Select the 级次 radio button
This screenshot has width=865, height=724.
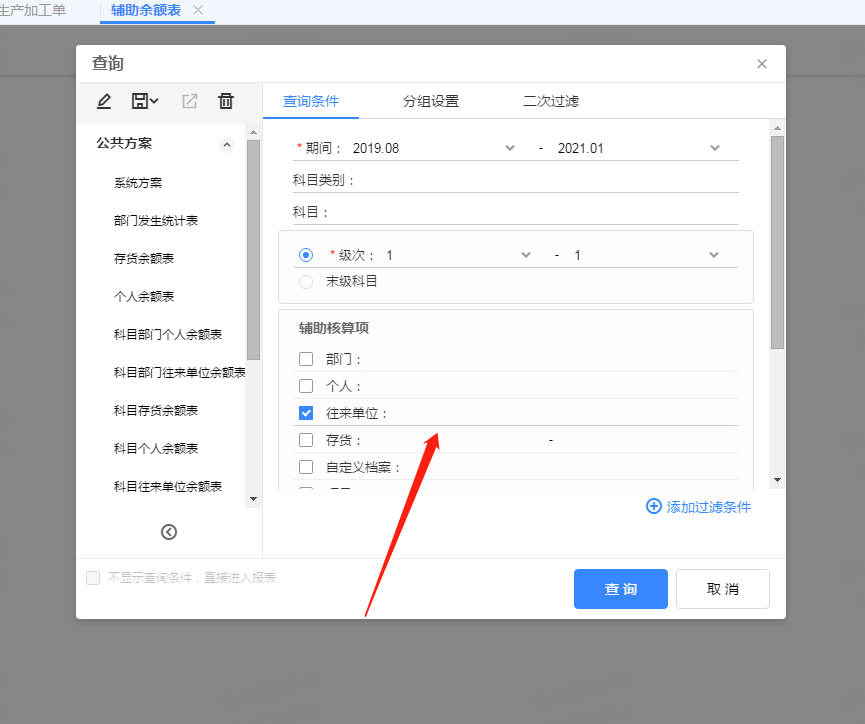coord(306,255)
